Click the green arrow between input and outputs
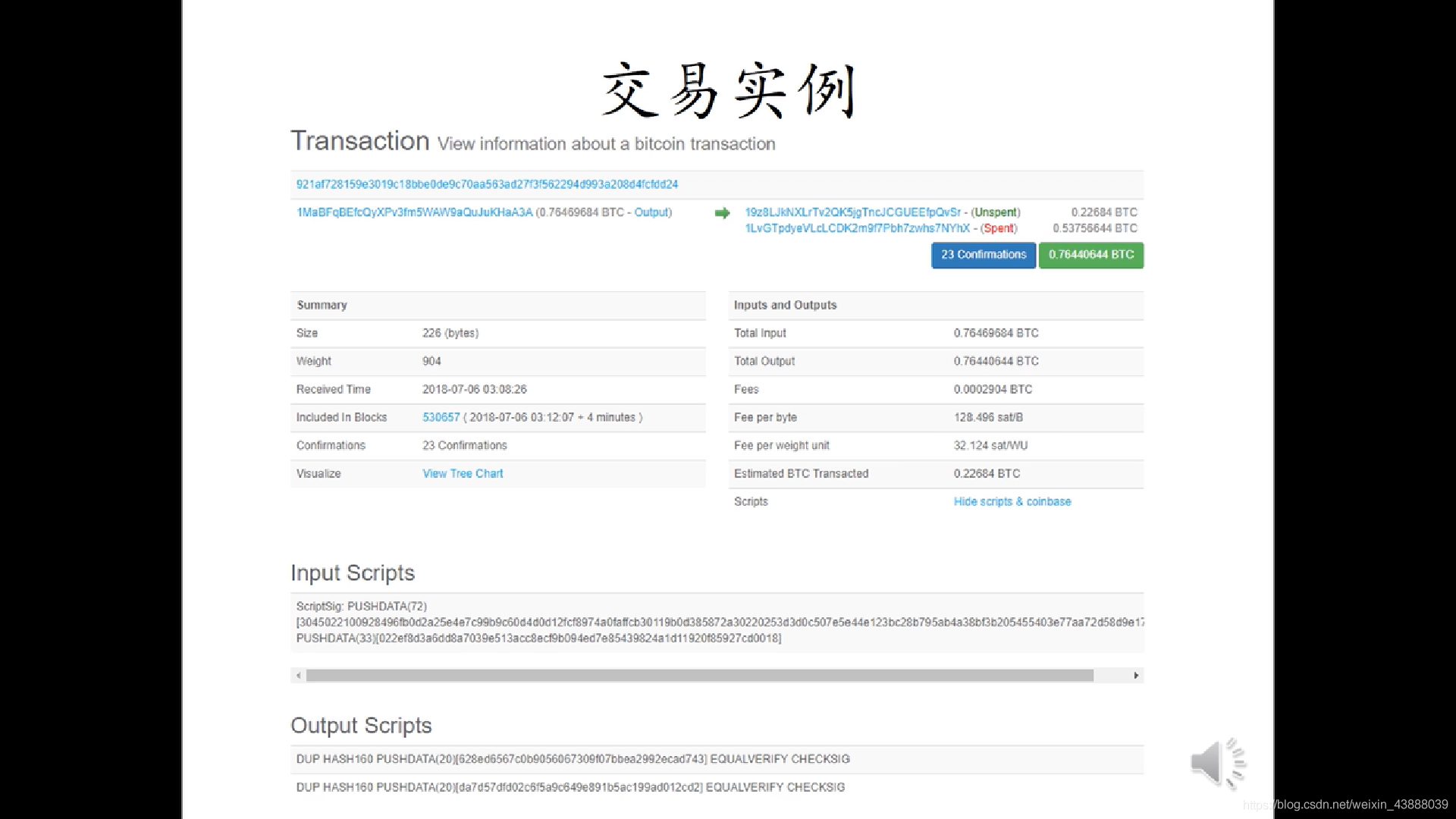 click(x=722, y=213)
